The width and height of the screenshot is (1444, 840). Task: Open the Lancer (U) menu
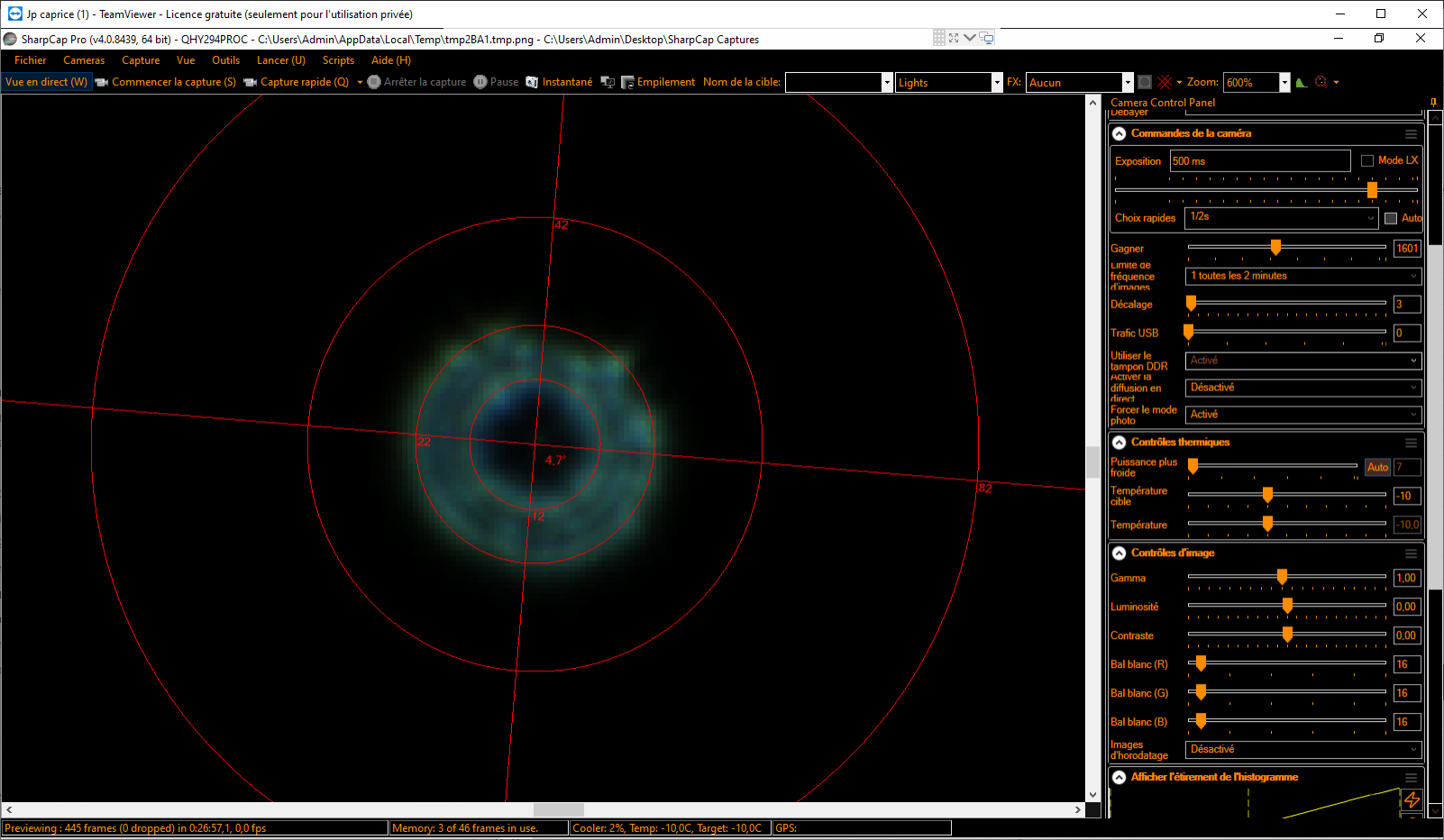click(x=281, y=60)
